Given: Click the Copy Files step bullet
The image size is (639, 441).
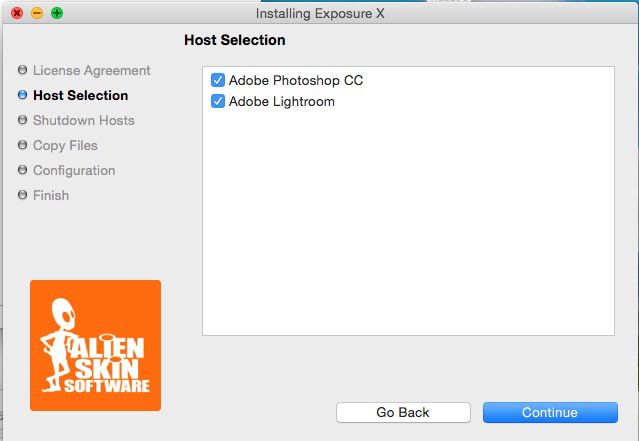Looking at the screenshot, I should tap(22, 145).
